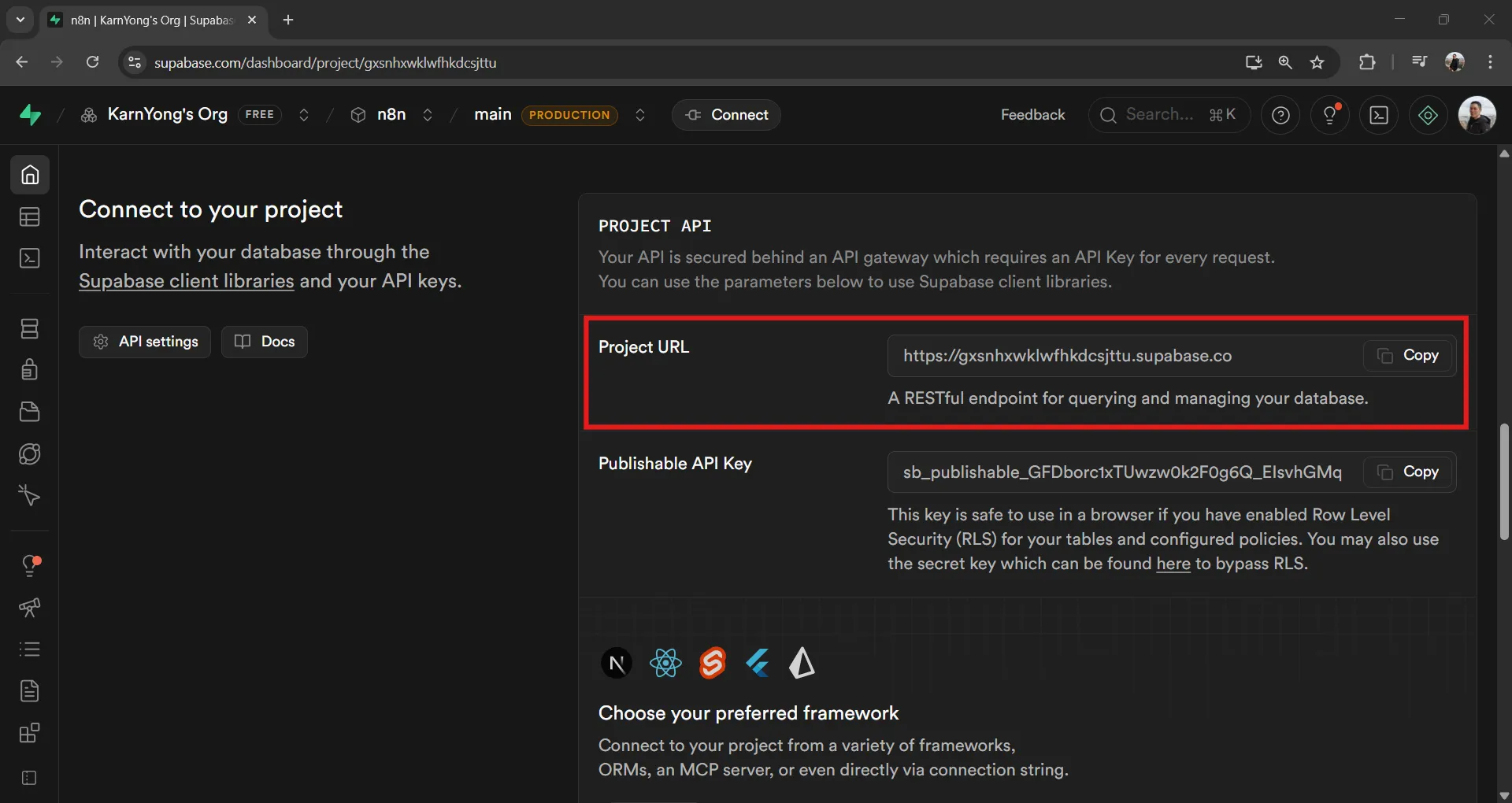Select the React framework icon
The height and width of the screenshot is (803, 1512).
click(x=665, y=664)
